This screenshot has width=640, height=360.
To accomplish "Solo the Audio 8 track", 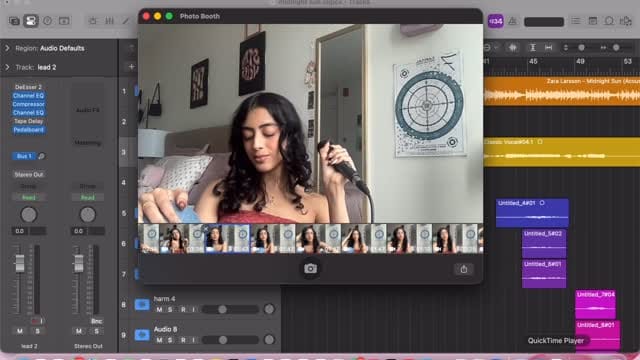I will click(170, 340).
